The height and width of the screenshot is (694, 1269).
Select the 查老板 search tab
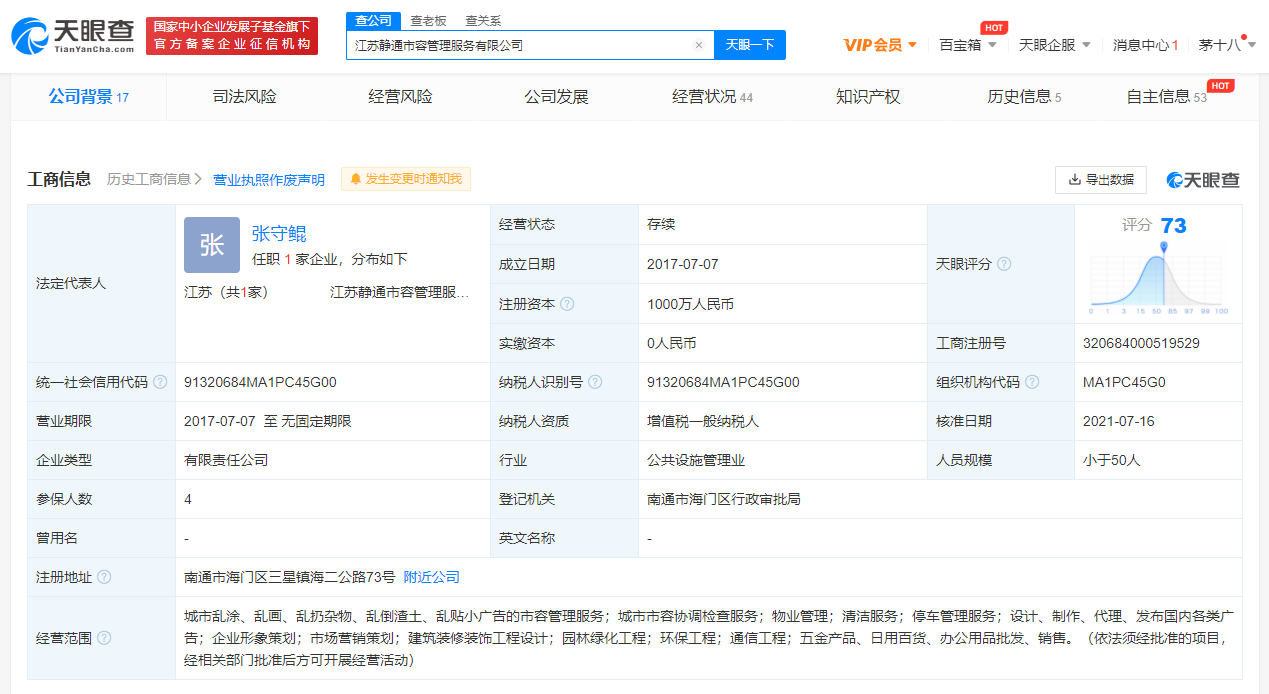[x=428, y=20]
